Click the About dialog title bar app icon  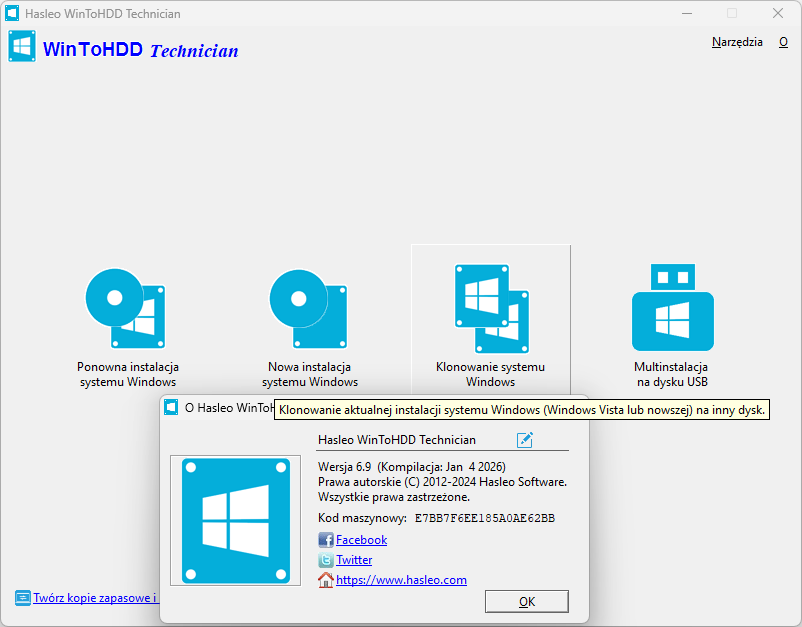click(x=171, y=408)
